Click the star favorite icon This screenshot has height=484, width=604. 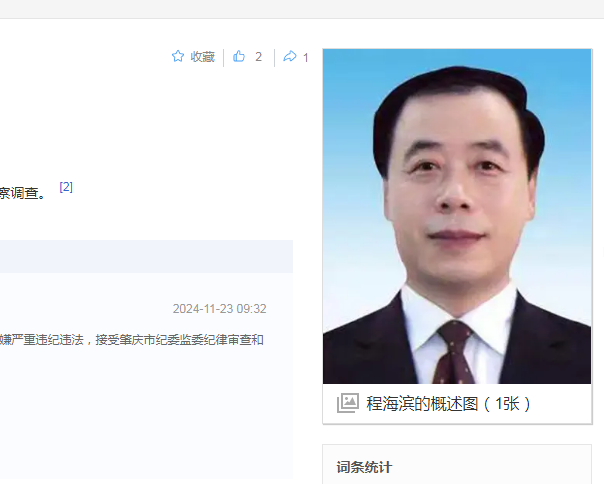pos(178,56)
